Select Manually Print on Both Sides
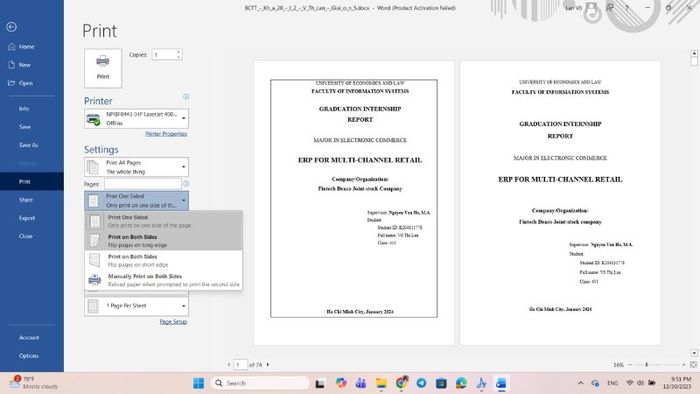The width and height of the screenshot is (700, 394). 163,280
